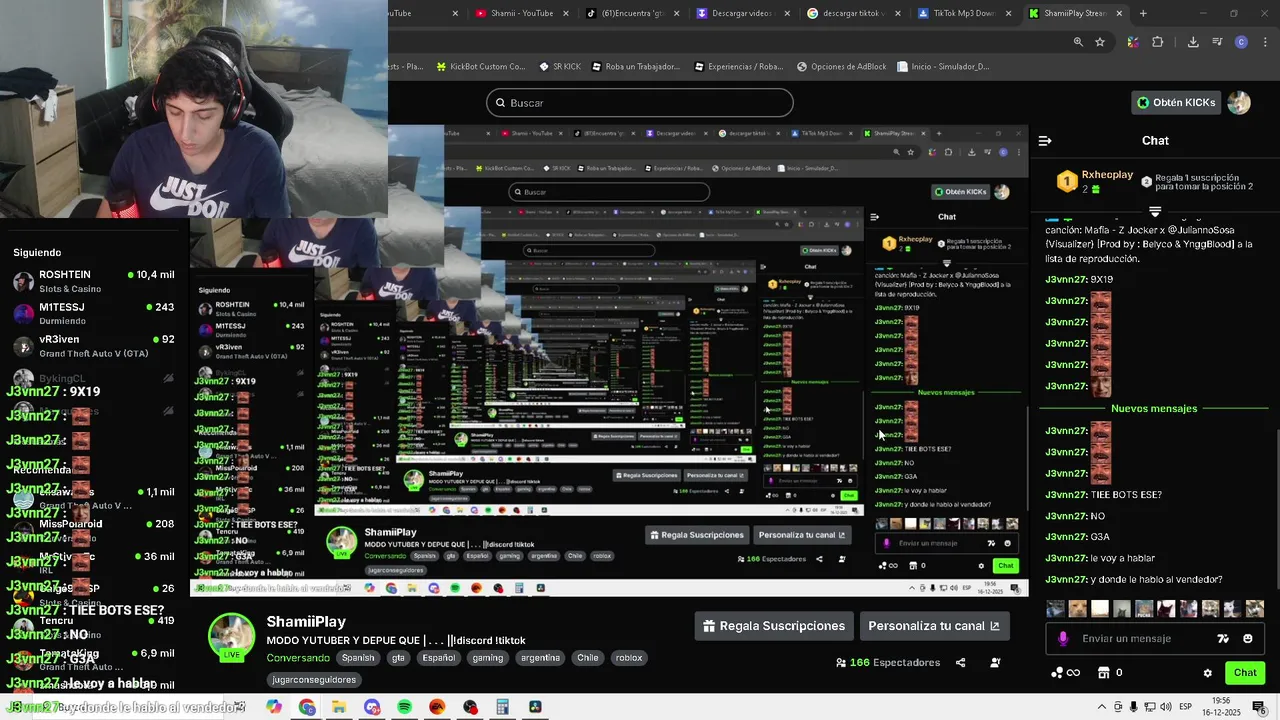This screenshot has width=1280, height=720.
Task: Open chat settings gear icon
Action: (1207, 673)
